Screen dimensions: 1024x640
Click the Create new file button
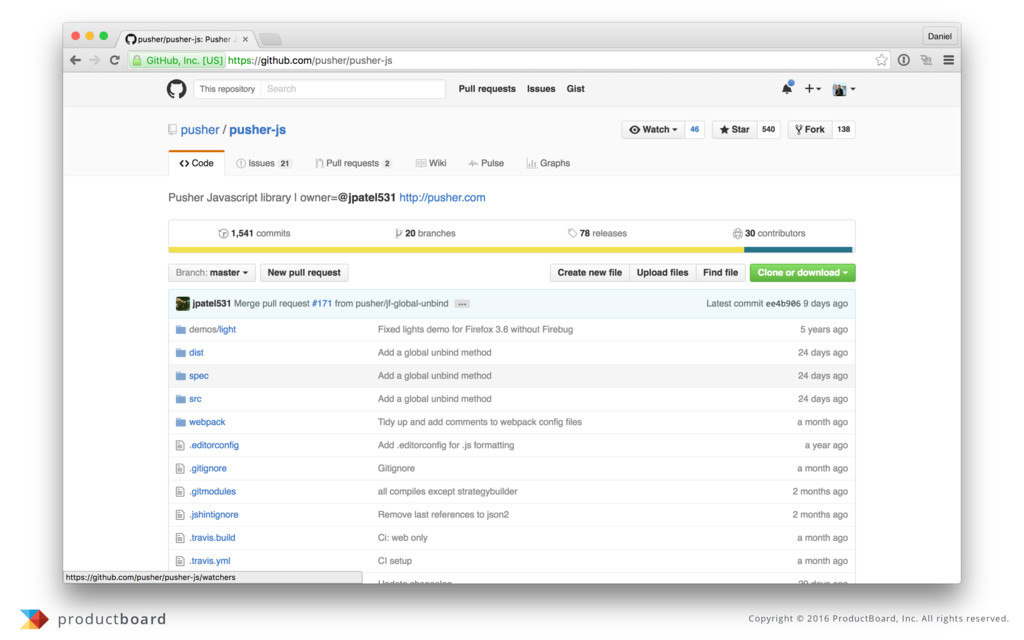(590, 273)
